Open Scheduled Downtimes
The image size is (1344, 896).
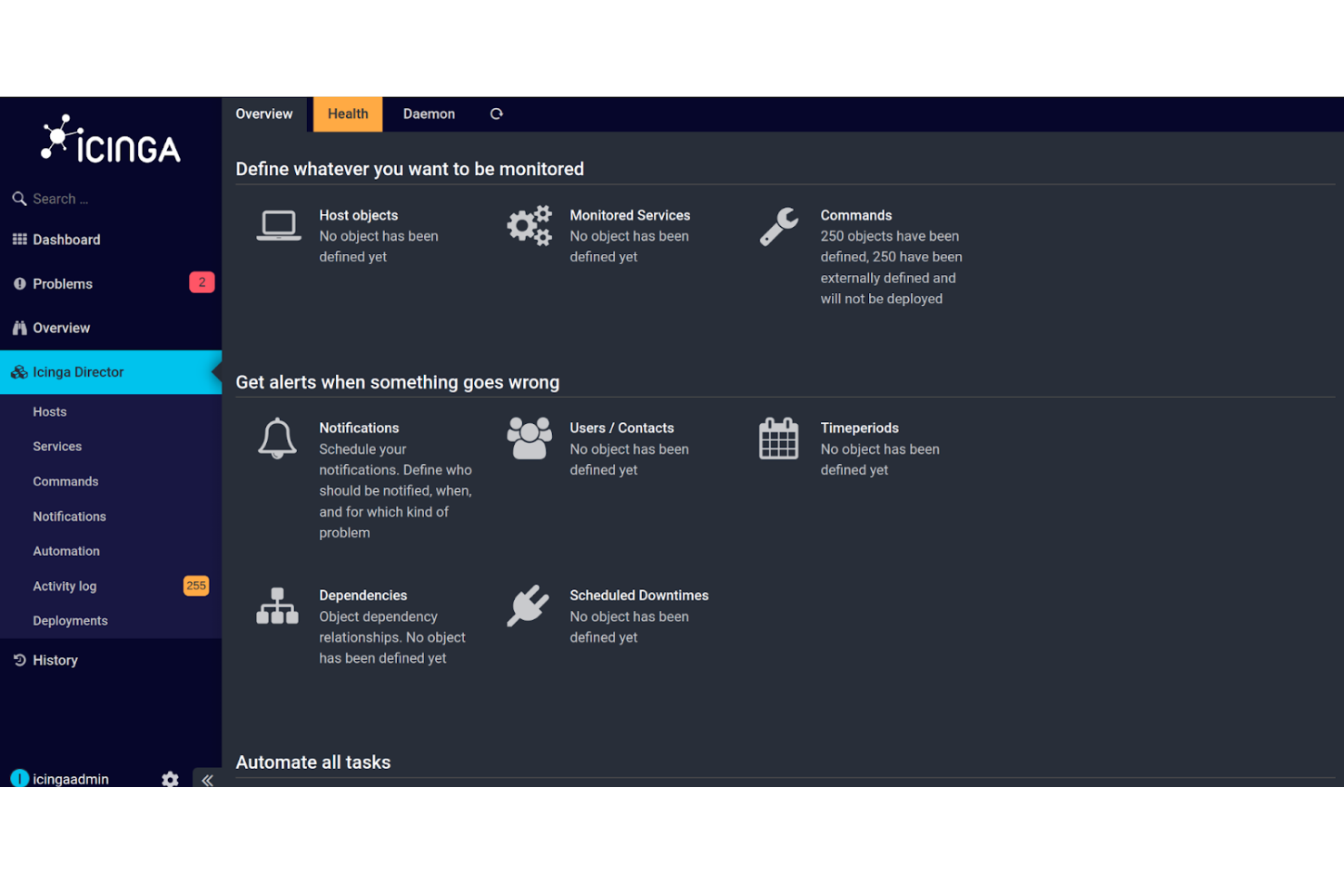(638, 595)
